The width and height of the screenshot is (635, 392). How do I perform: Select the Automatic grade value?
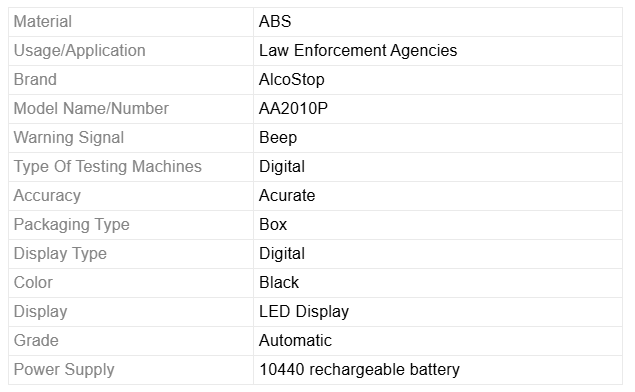click(x=295, y=341)
